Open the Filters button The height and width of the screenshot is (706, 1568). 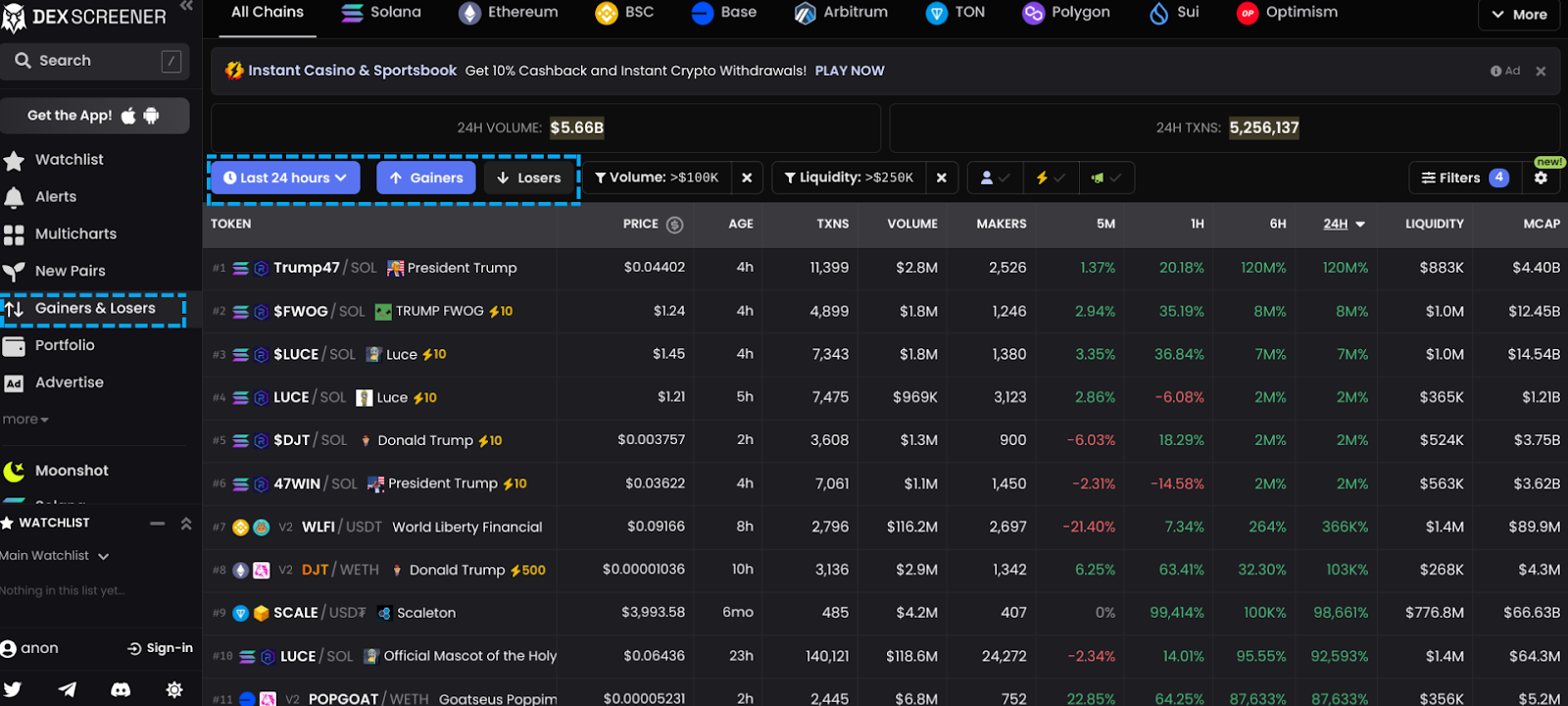pyautogui.click(x=1464, y=178)
